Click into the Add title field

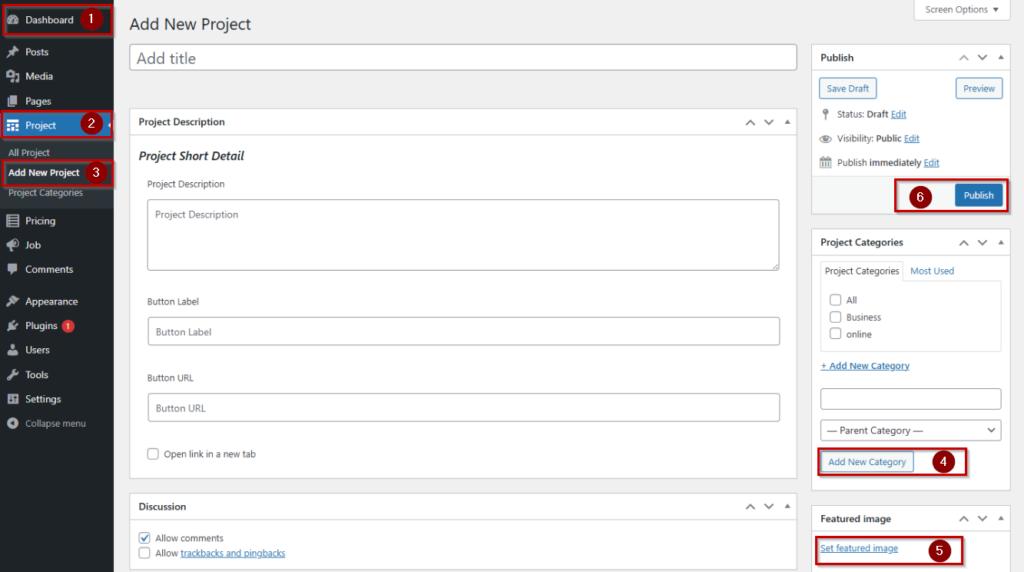click(463, 58)
